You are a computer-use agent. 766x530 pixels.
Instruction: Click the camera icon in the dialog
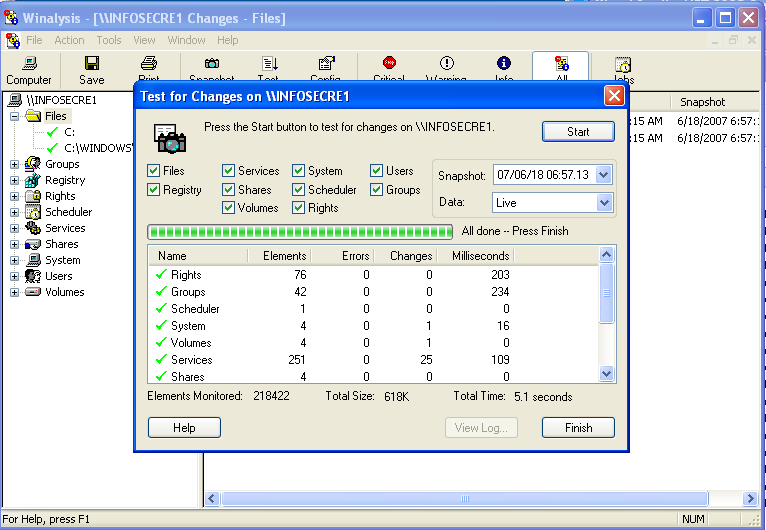170,139
